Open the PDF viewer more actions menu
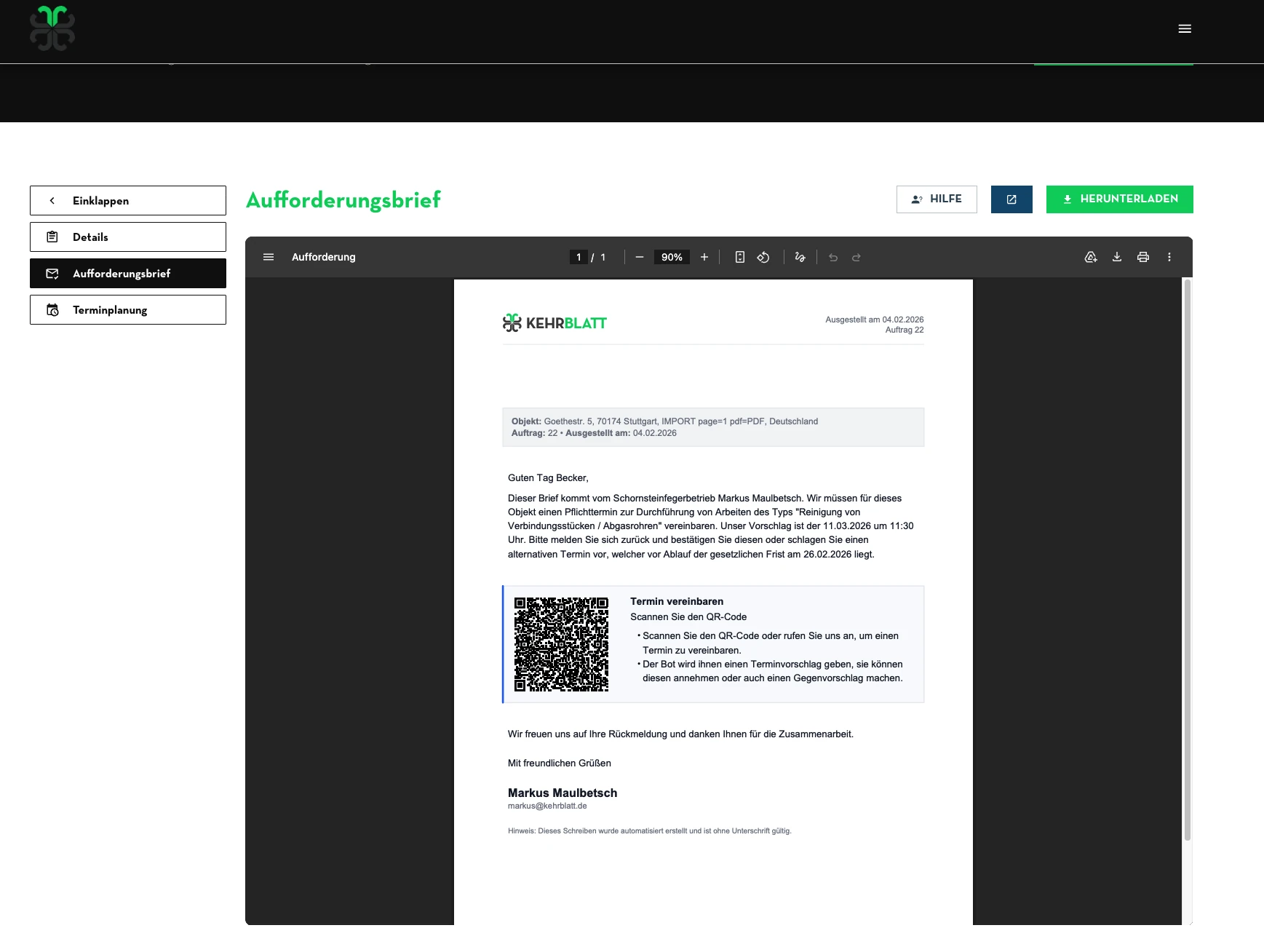Viewport: 1264px width, 952px height. point(1169,257)
